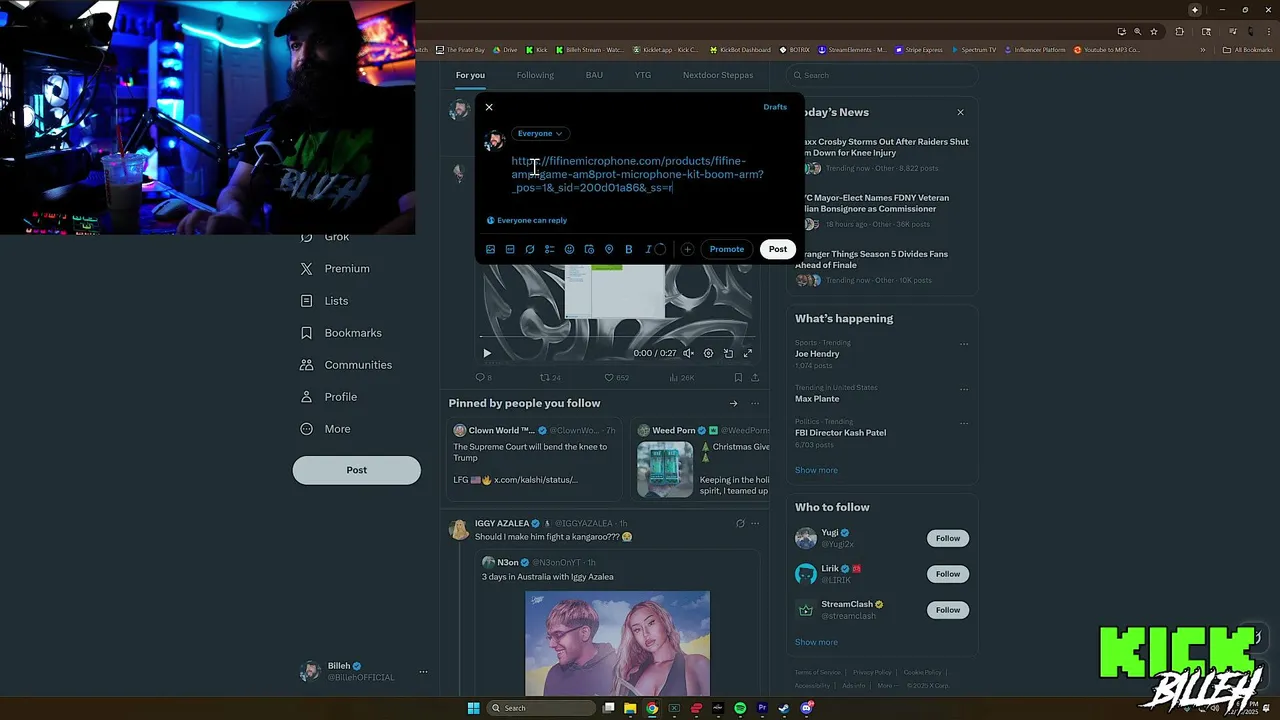Open options for Pinned by people section
Viewport: 1280px width, 720px height.
755,404
